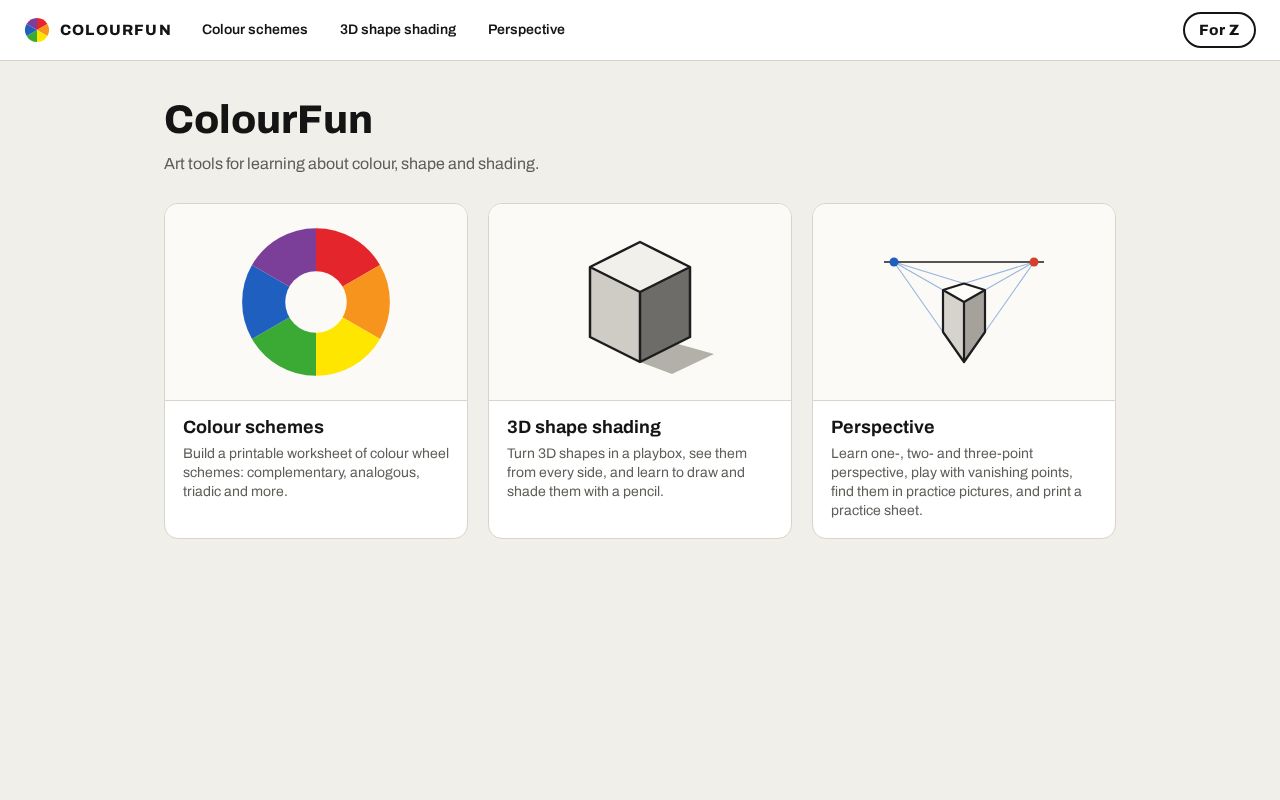Click the For Z button
Image resolution: width=1280 pixels, height=800 pixels.
tap(1219, 30)
